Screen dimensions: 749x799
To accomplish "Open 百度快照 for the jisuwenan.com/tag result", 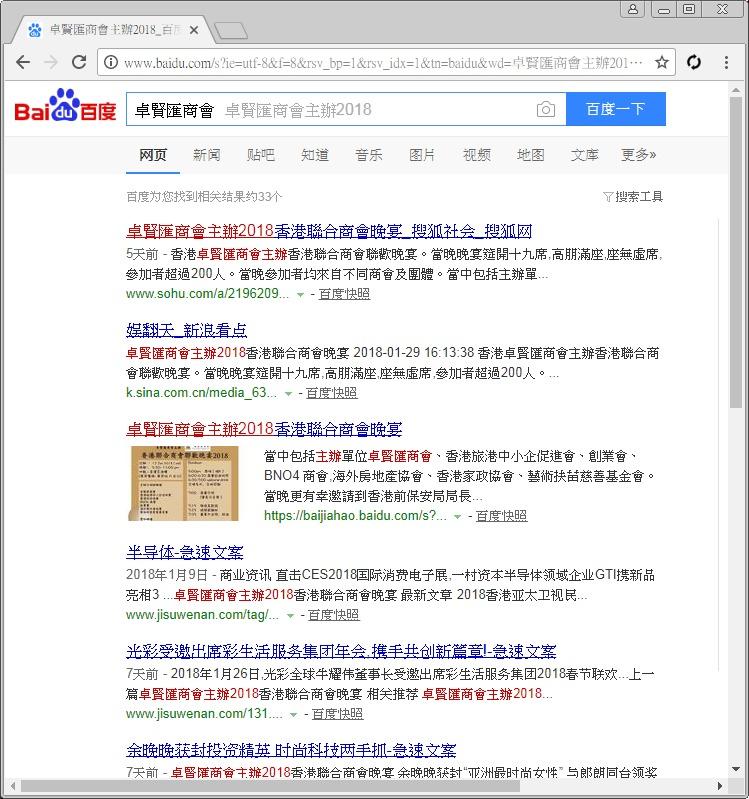I will [x=334, y=615].
